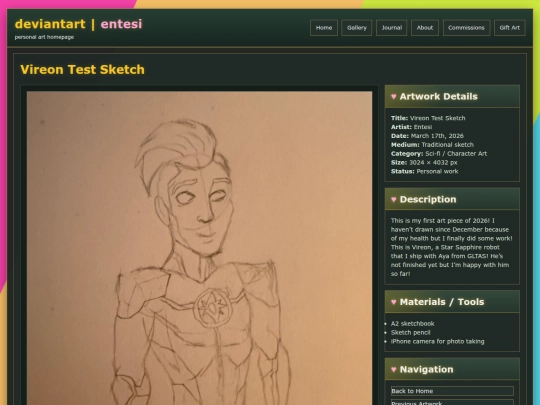Image resolution: width=540 pixels, height=405 pixels.
Task: Select the Date: March 17th, 2026 line
Action: tap(427, 136)
